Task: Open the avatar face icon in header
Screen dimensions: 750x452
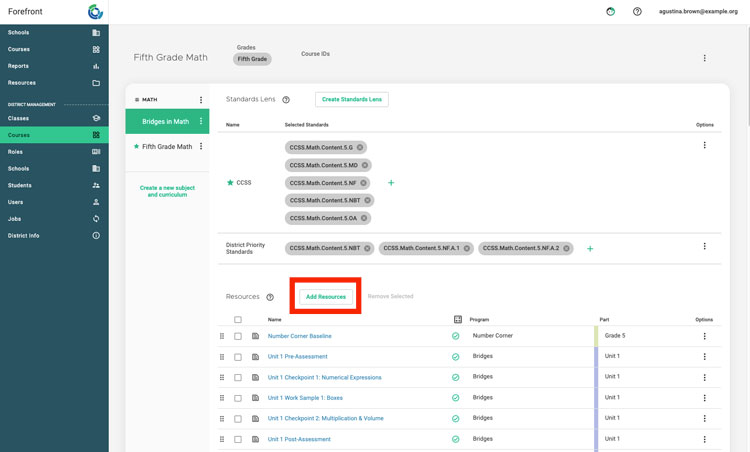Action: 610,11
